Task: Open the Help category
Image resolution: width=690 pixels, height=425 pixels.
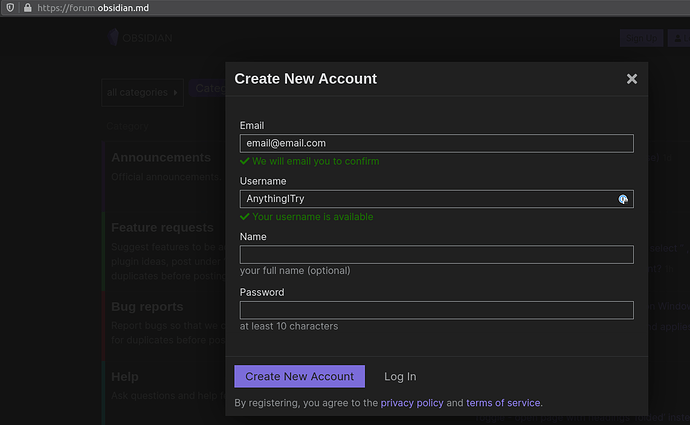Action: [x=125, y=377]
